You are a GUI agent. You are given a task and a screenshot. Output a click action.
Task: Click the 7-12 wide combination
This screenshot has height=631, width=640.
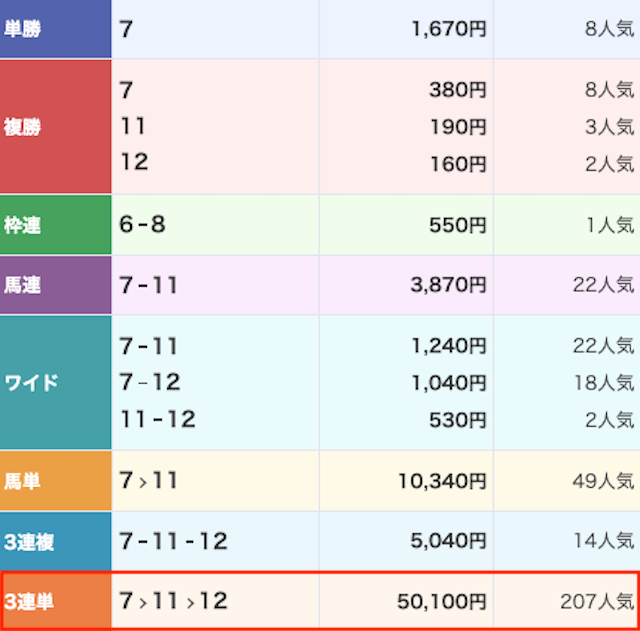149,382
